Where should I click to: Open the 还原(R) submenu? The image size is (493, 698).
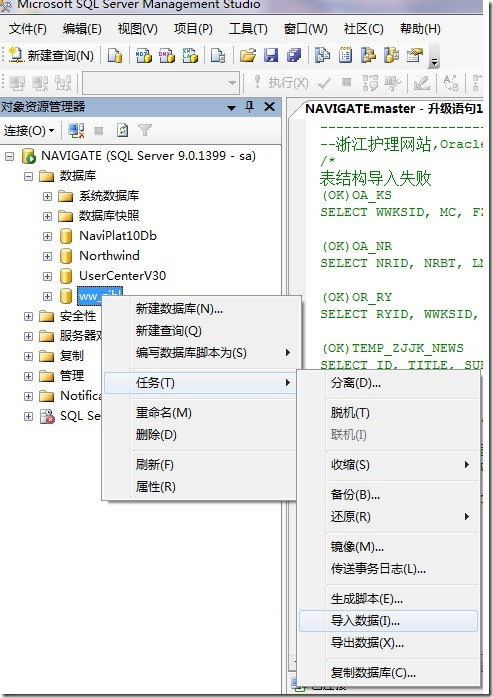pos(388,517)
